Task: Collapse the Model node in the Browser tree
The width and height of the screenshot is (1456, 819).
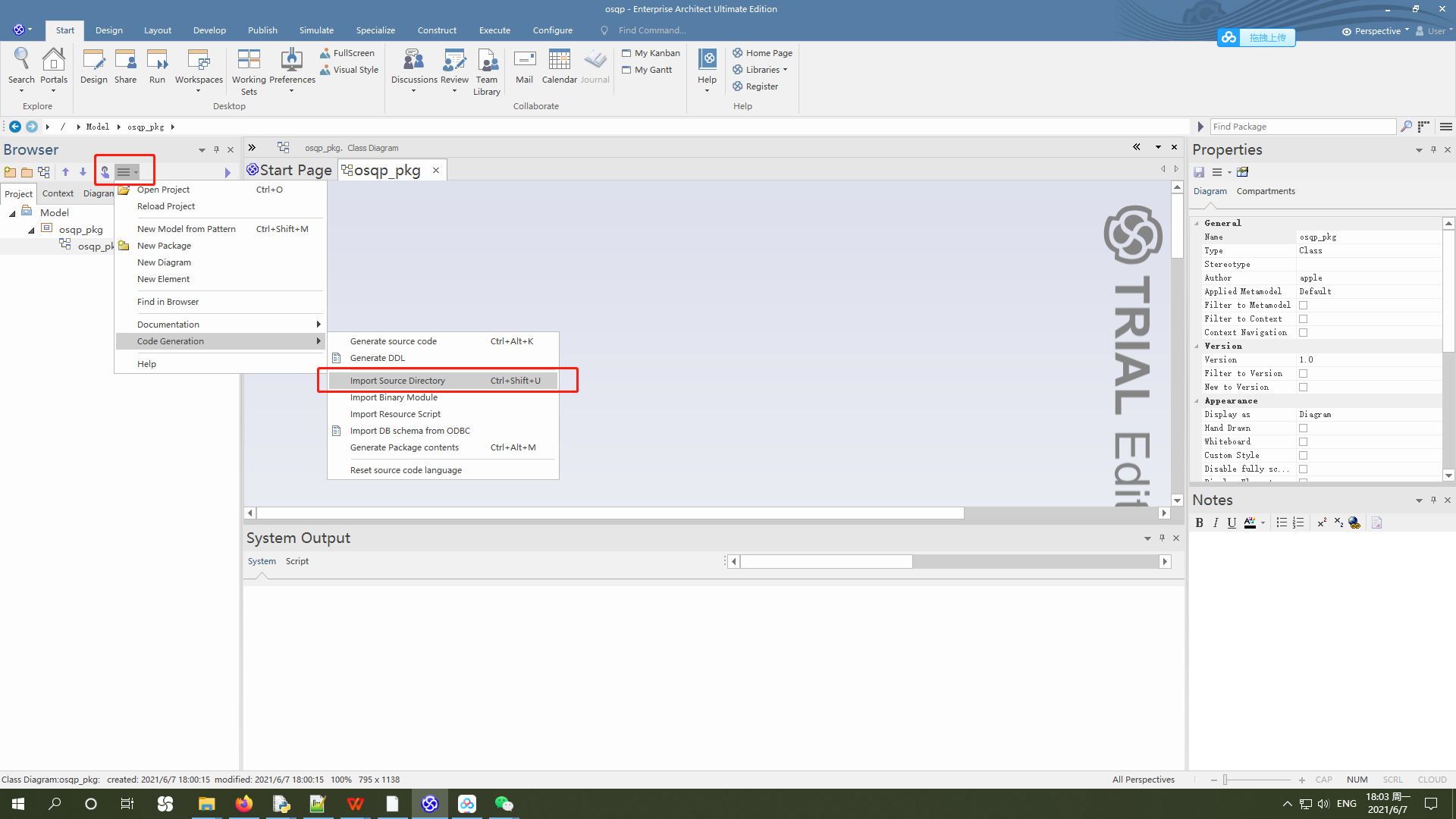Action: [x=11, y=213]
